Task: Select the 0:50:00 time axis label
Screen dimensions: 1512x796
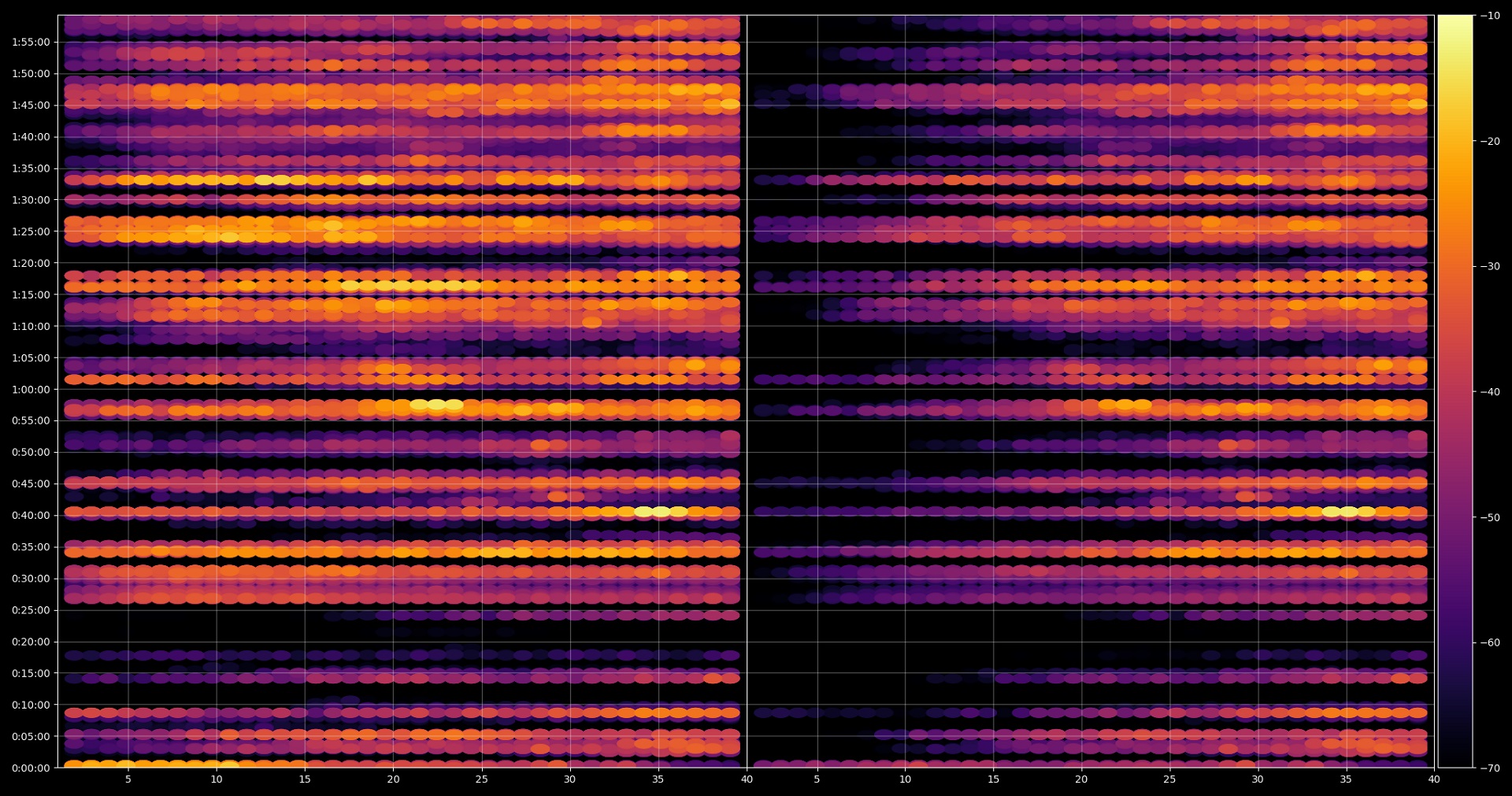Action: coord(31,453)
